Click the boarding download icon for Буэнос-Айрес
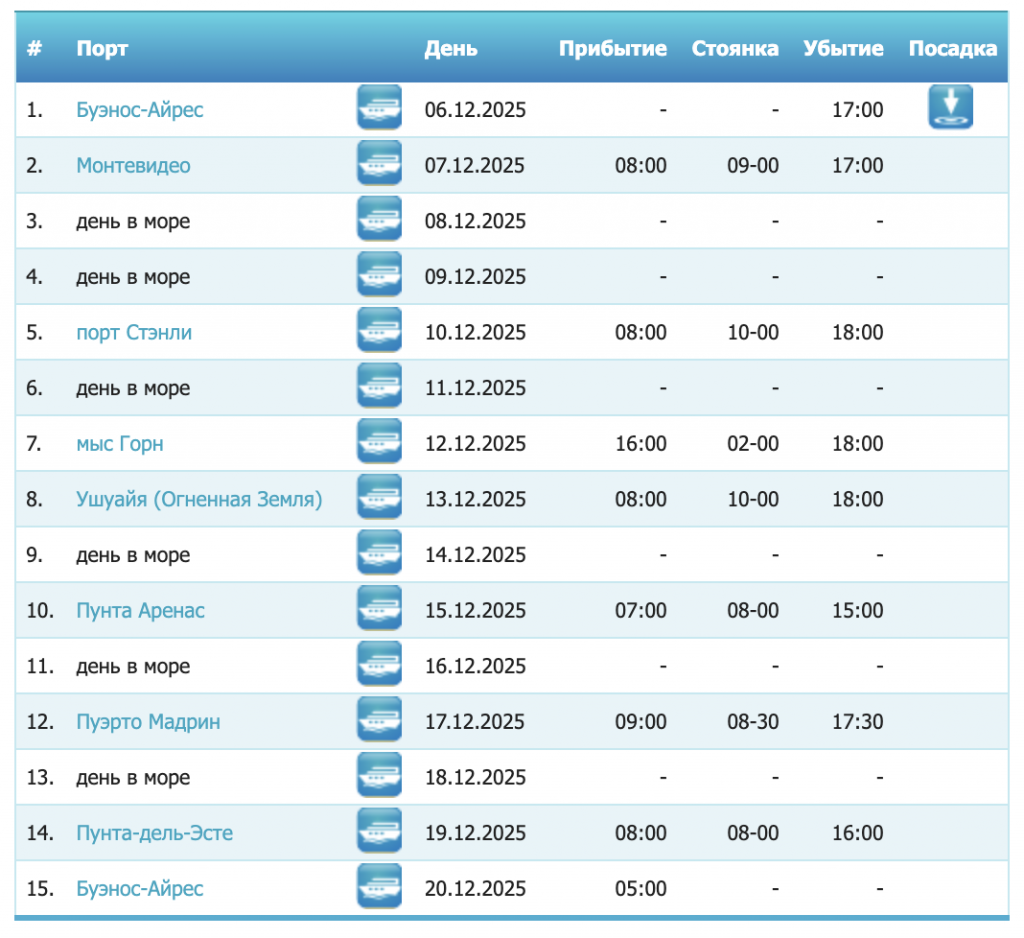This screenshot has width=1024, height=938. [x=950, y=107]
